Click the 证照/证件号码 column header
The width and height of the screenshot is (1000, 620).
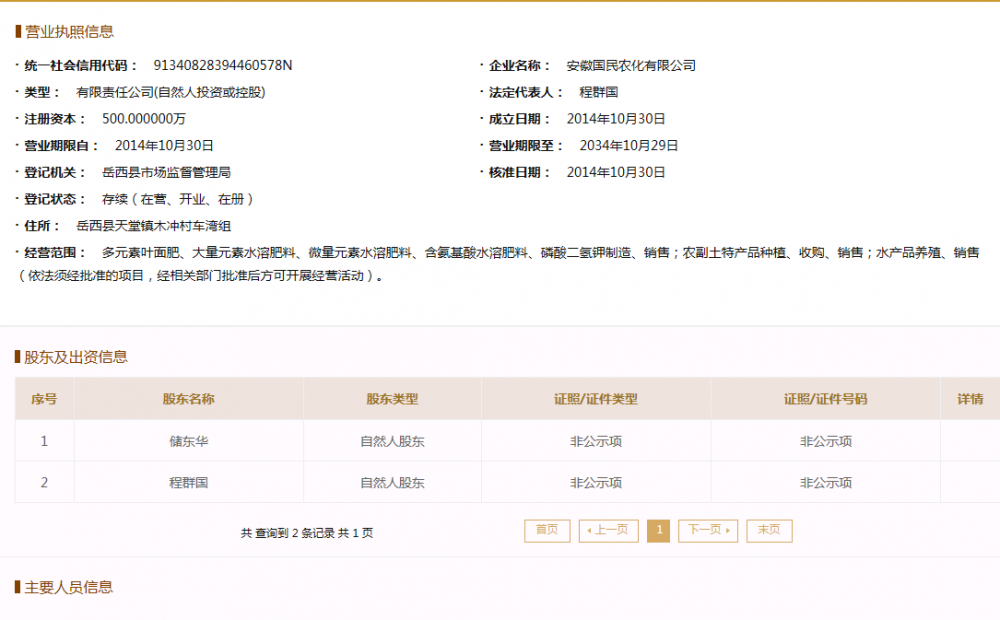pyautogui.click(x=825, y=399)
